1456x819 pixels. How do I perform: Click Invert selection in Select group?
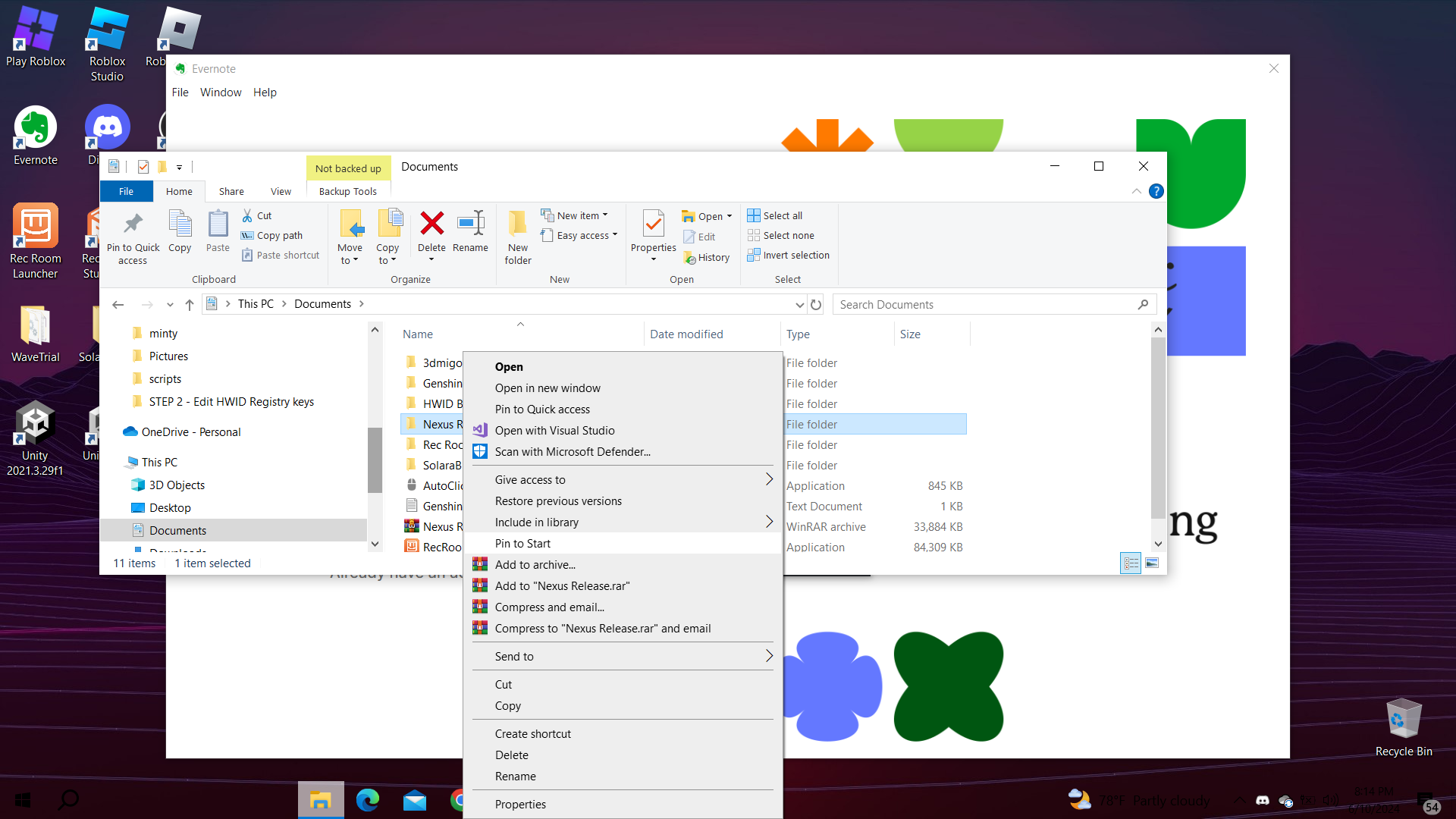(x=789, y=256)
